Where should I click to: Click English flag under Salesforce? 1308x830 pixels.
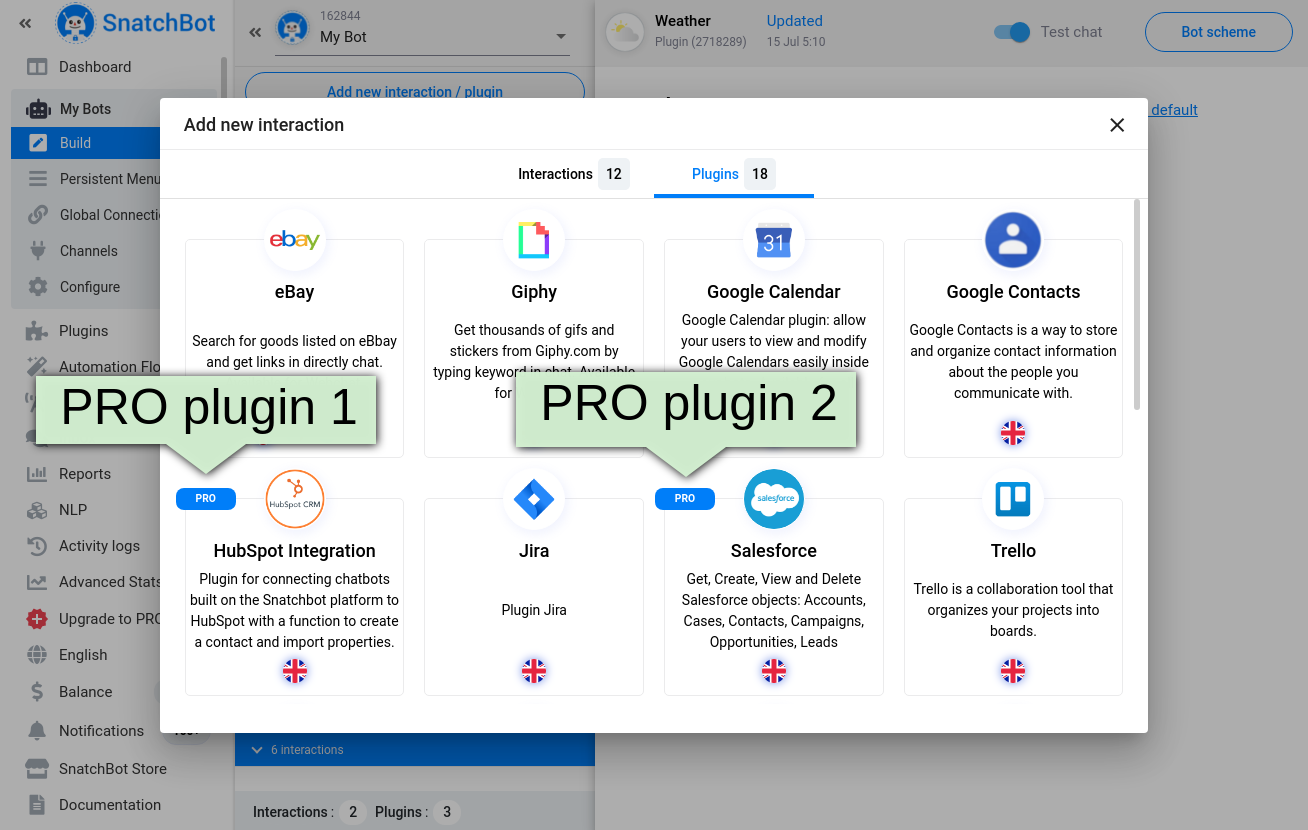click(774, 671)
